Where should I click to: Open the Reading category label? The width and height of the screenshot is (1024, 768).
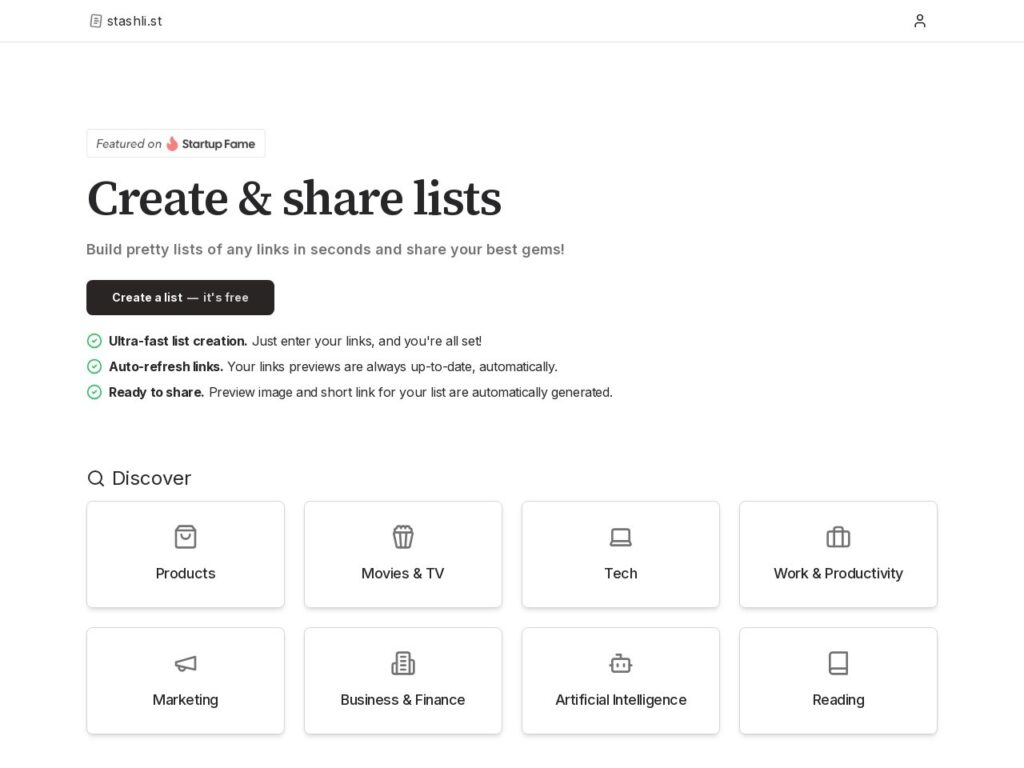tap(838, 700)
